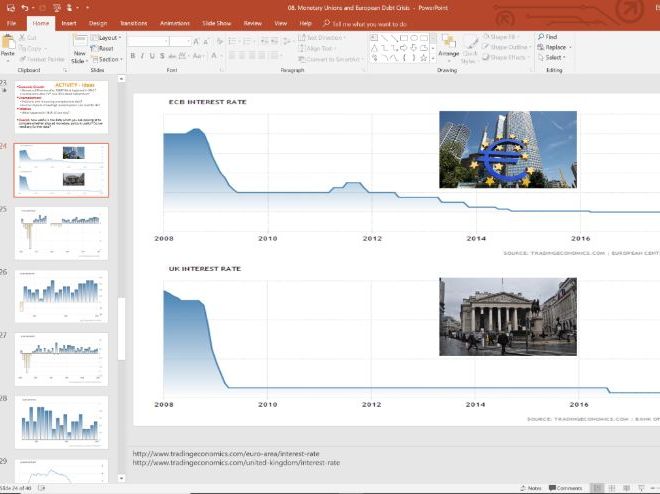Click the Save icon in the title bar
The height and width of the screenshot is (494, 660).
pyautogui.click(x=10, y=7)
